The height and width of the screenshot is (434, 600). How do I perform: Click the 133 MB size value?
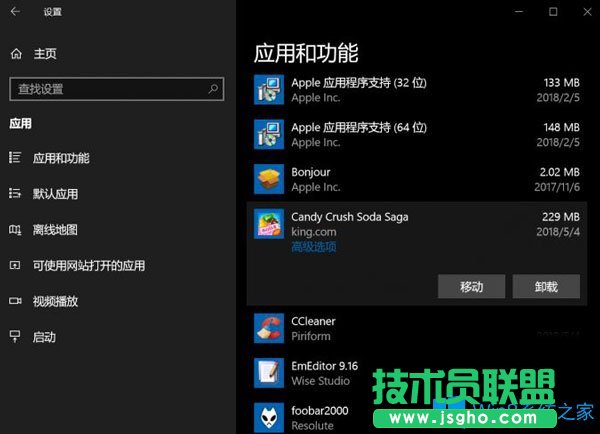pyautogui.click(x=562, y=83)
